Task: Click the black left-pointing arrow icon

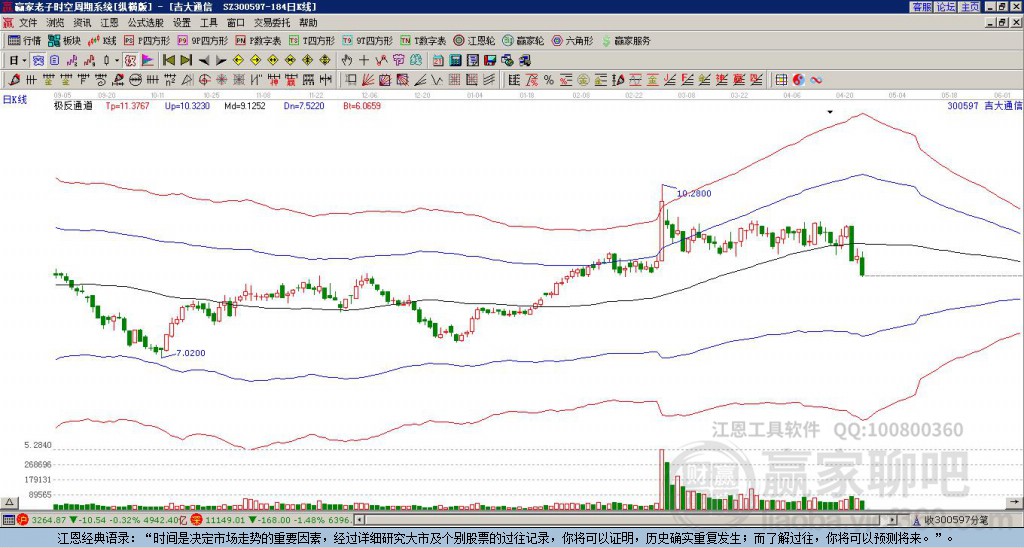Action: 204,61
